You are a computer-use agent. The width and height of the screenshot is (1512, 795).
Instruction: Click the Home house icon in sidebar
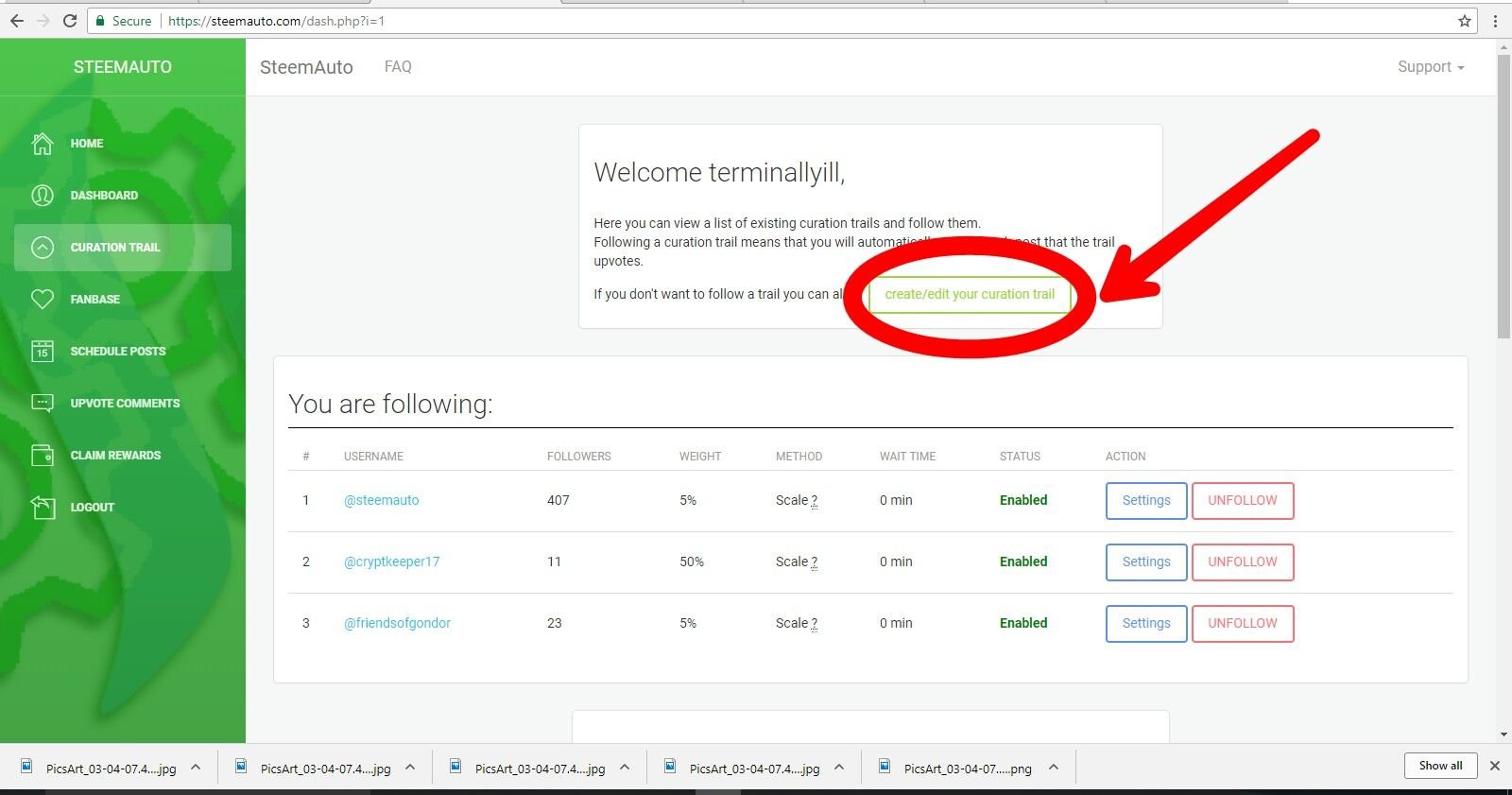[43, 144]
